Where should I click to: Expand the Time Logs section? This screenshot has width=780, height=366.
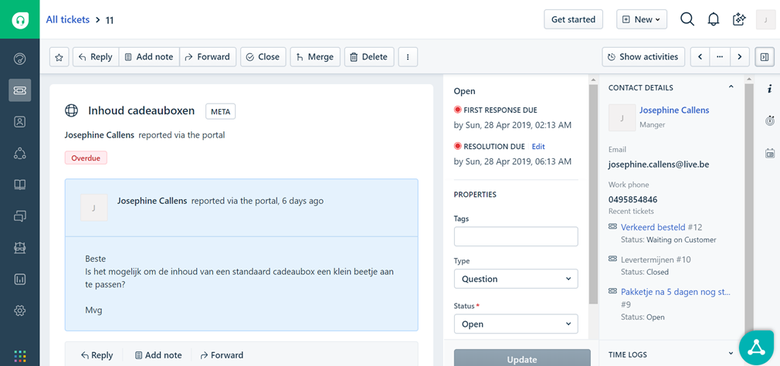[x=731, y=354]
